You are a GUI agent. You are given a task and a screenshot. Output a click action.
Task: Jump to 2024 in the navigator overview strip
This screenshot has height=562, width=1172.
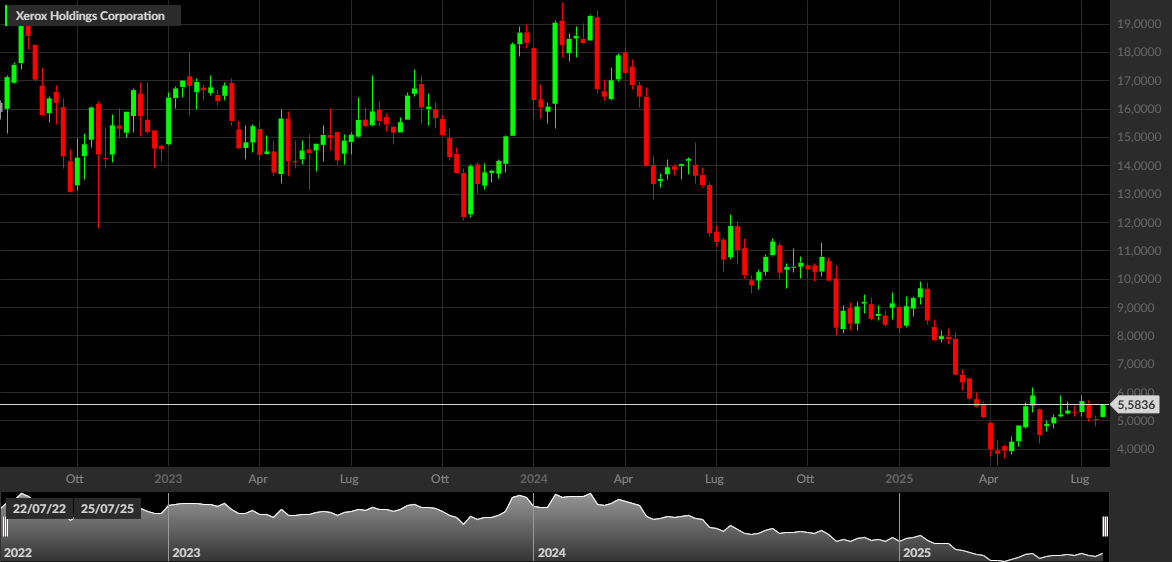pos(551,553)
